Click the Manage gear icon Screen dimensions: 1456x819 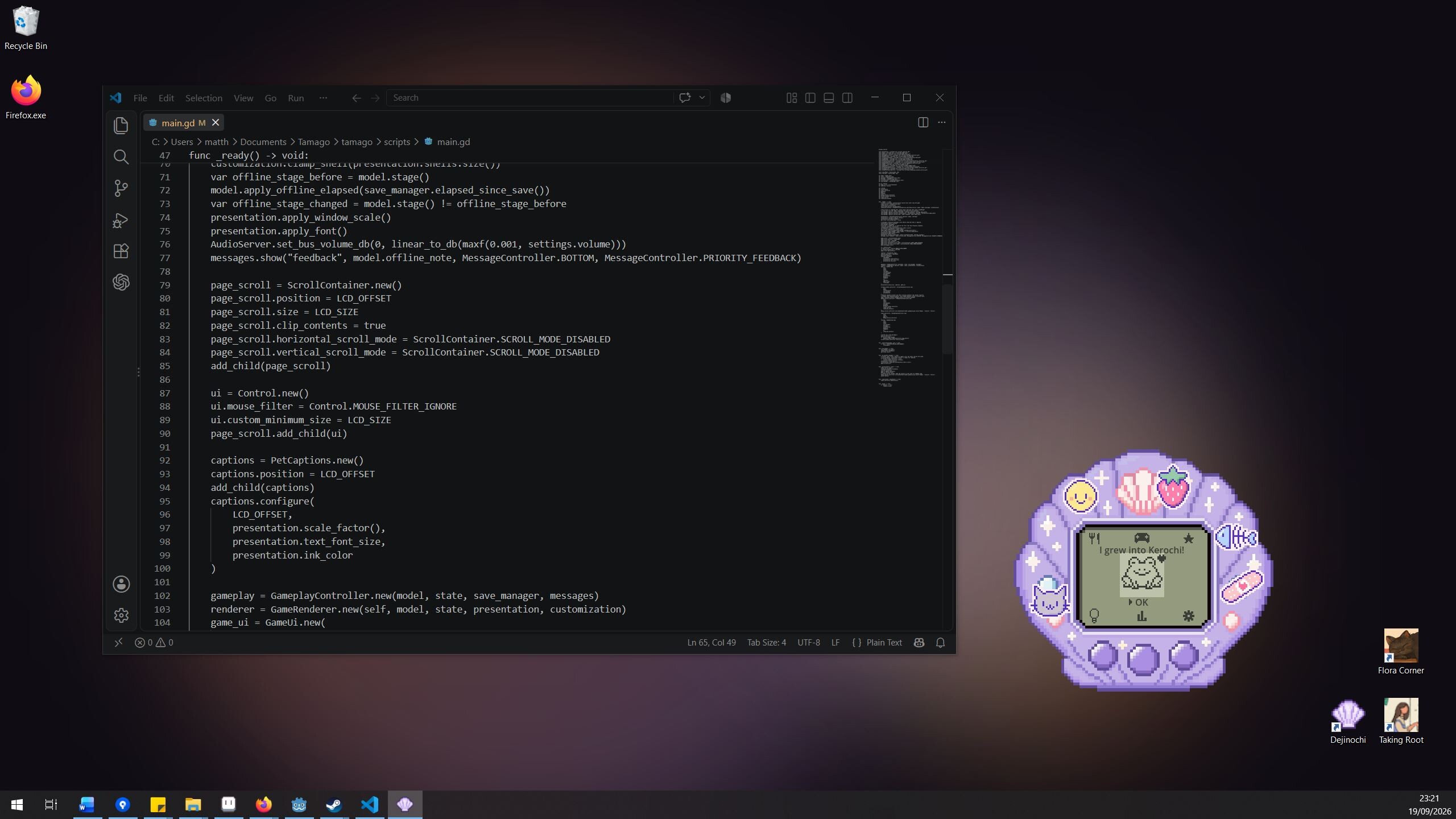pyautogui.click(x=121, y=615)
